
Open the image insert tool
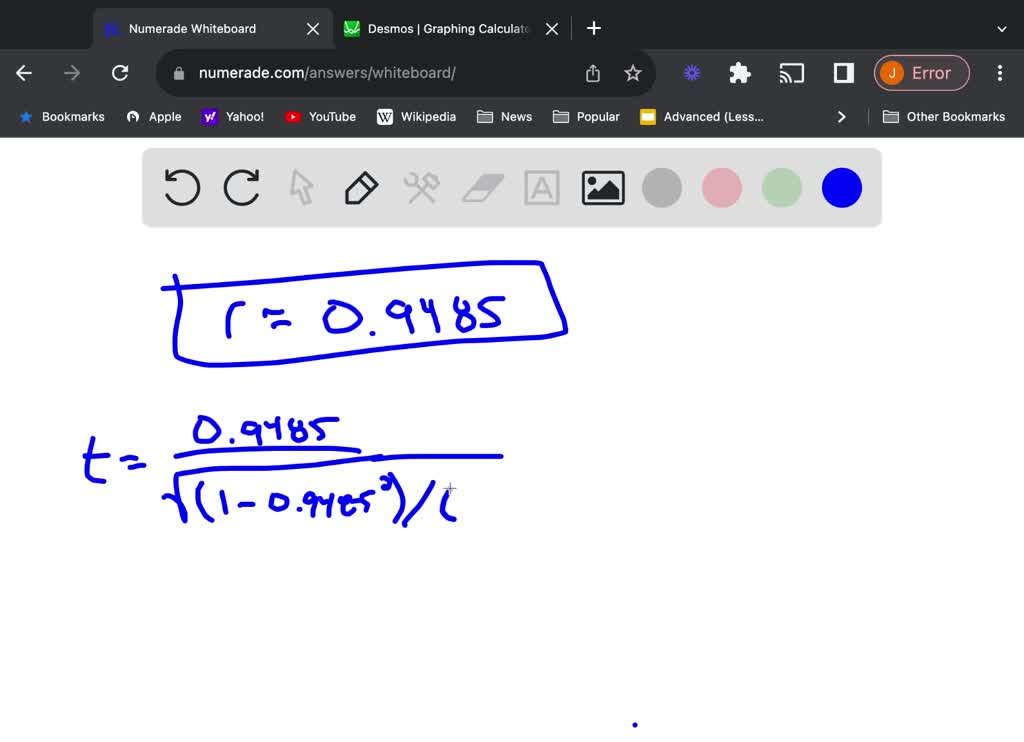pos(602,187)
